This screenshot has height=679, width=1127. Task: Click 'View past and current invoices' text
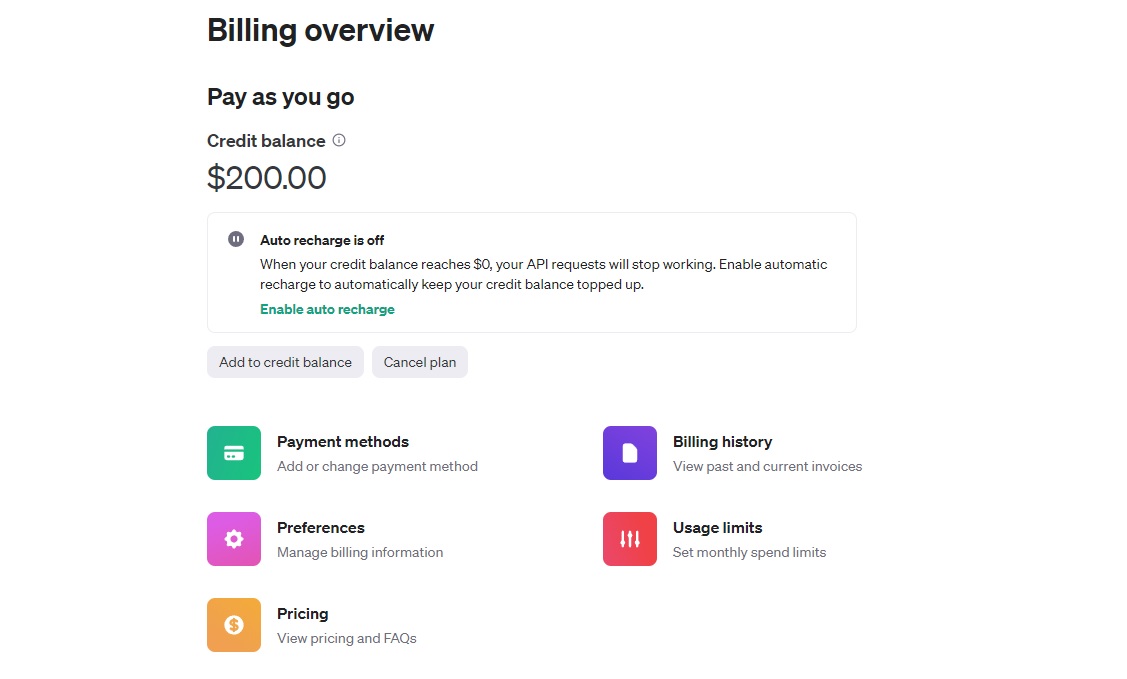point(767,466)
